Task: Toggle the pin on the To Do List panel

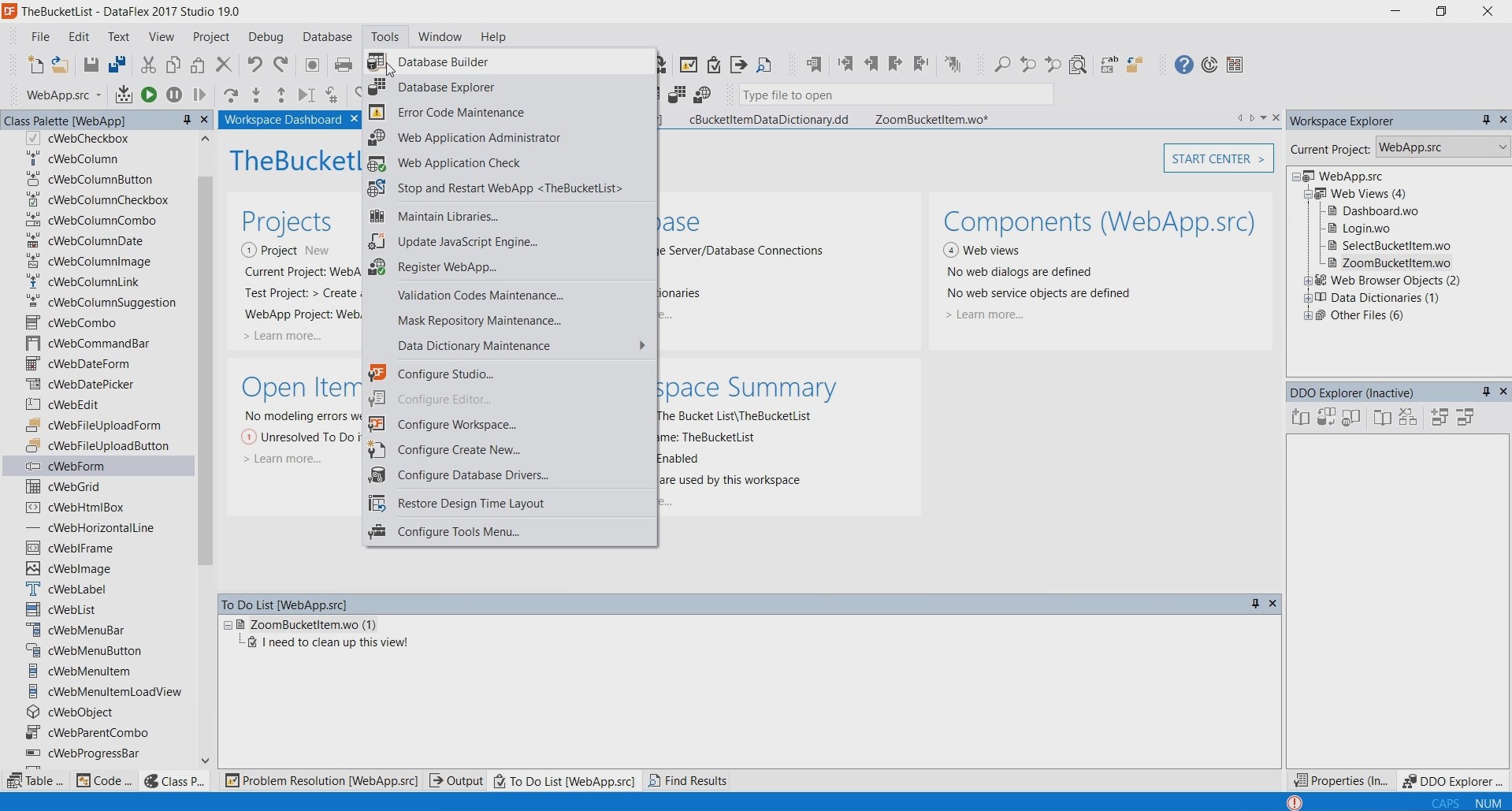Action: point(1255,604)
